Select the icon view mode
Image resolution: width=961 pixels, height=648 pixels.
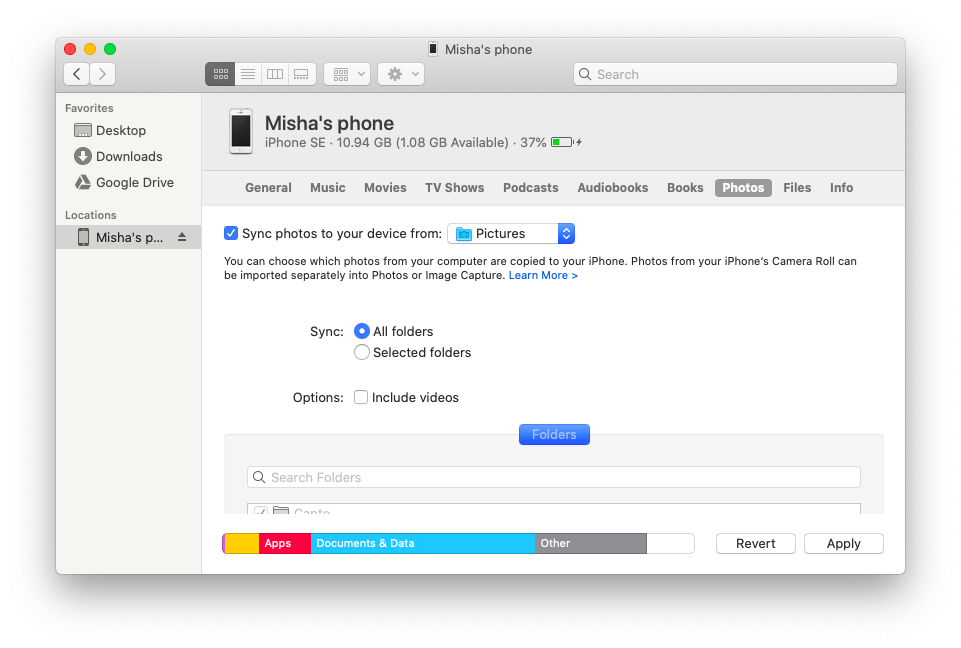220,74
